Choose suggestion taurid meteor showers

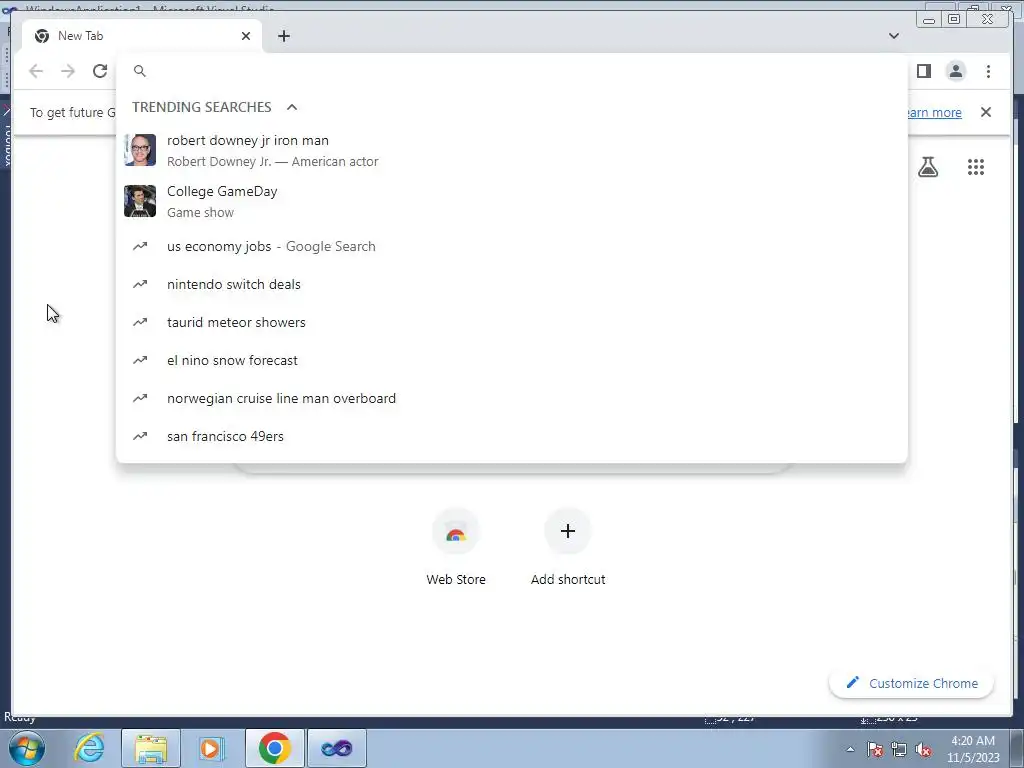pos(511,322)
